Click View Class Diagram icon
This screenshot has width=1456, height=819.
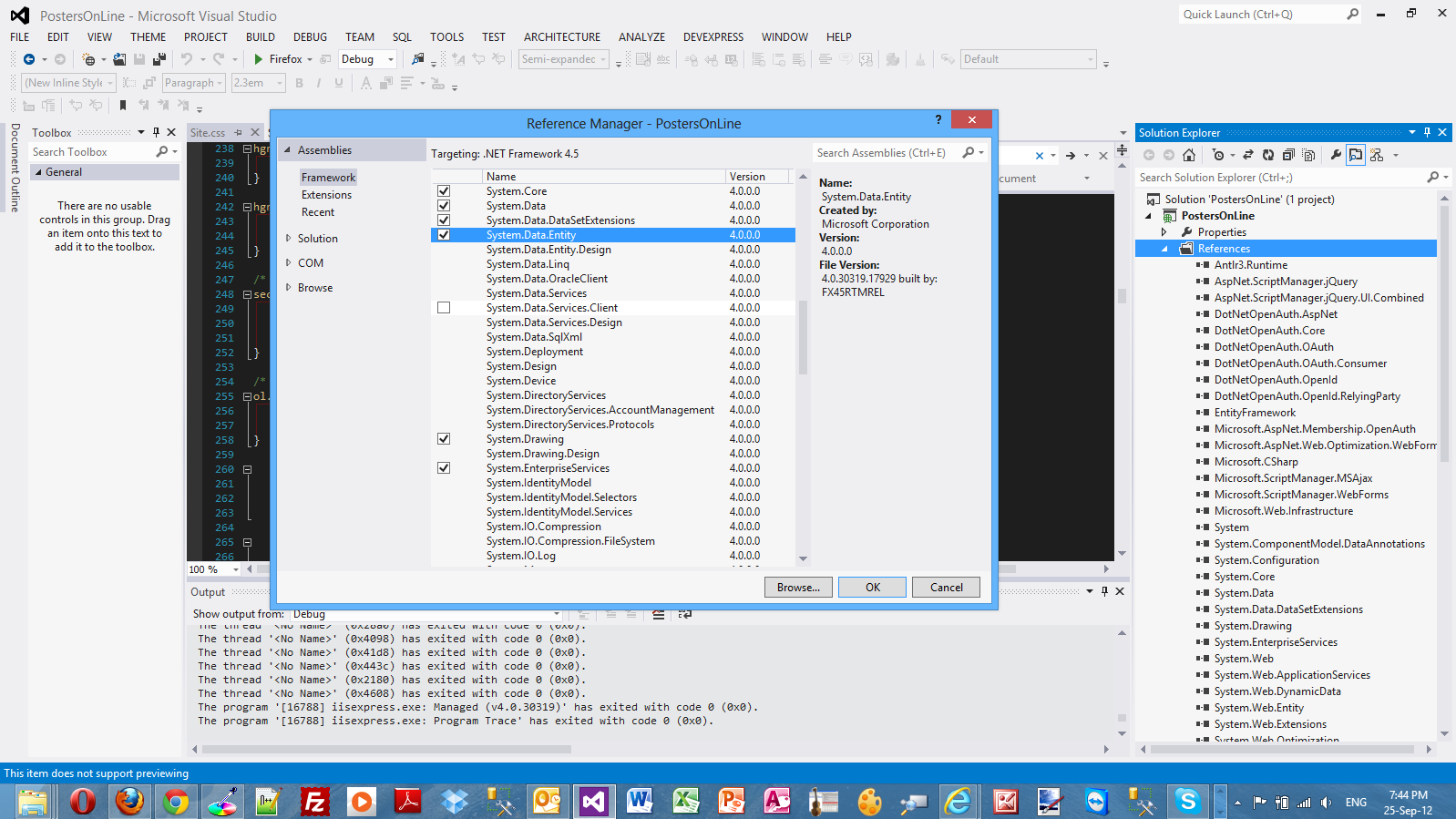[1377, 155]
